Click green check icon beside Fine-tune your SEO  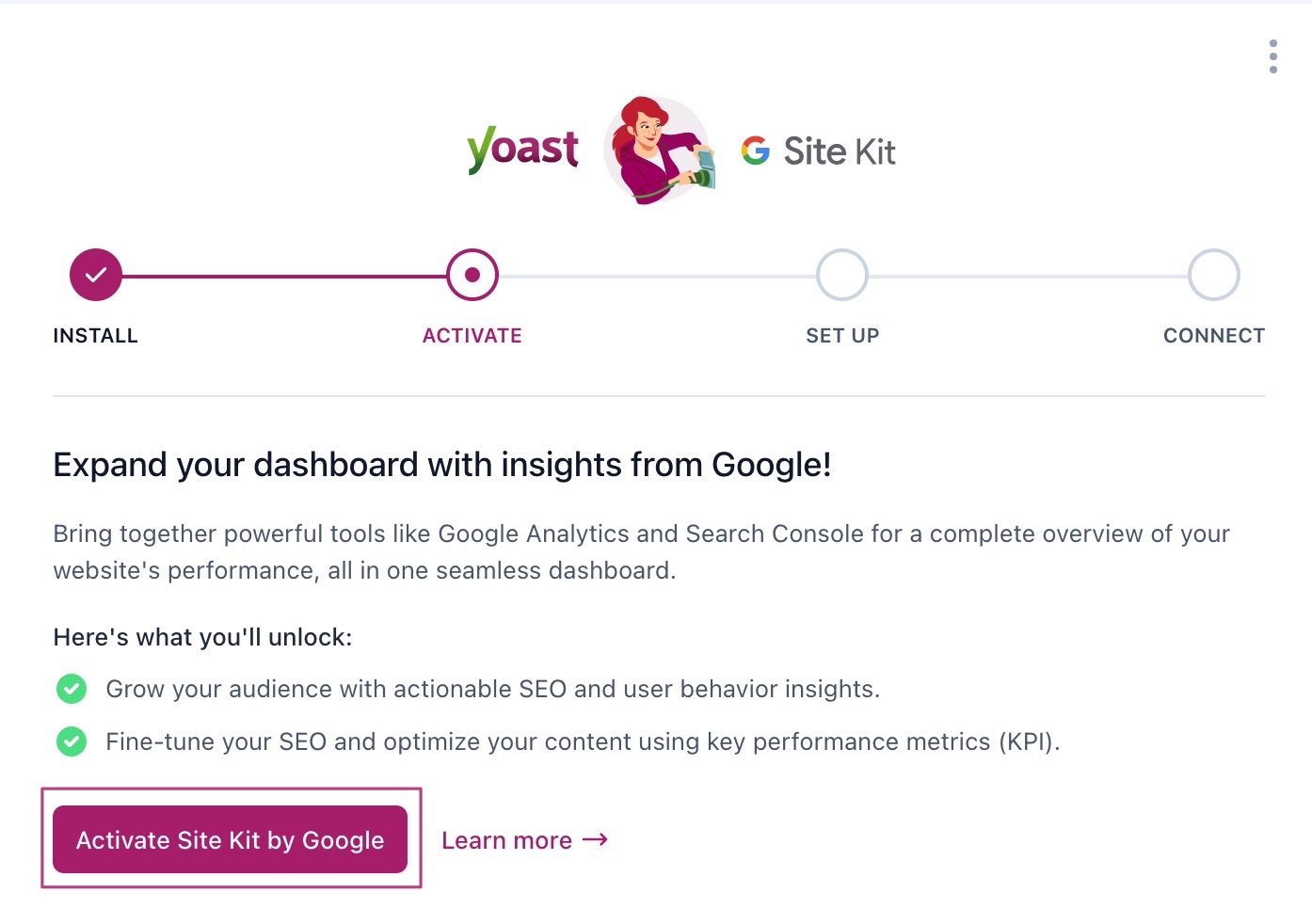tap(72, 741)
